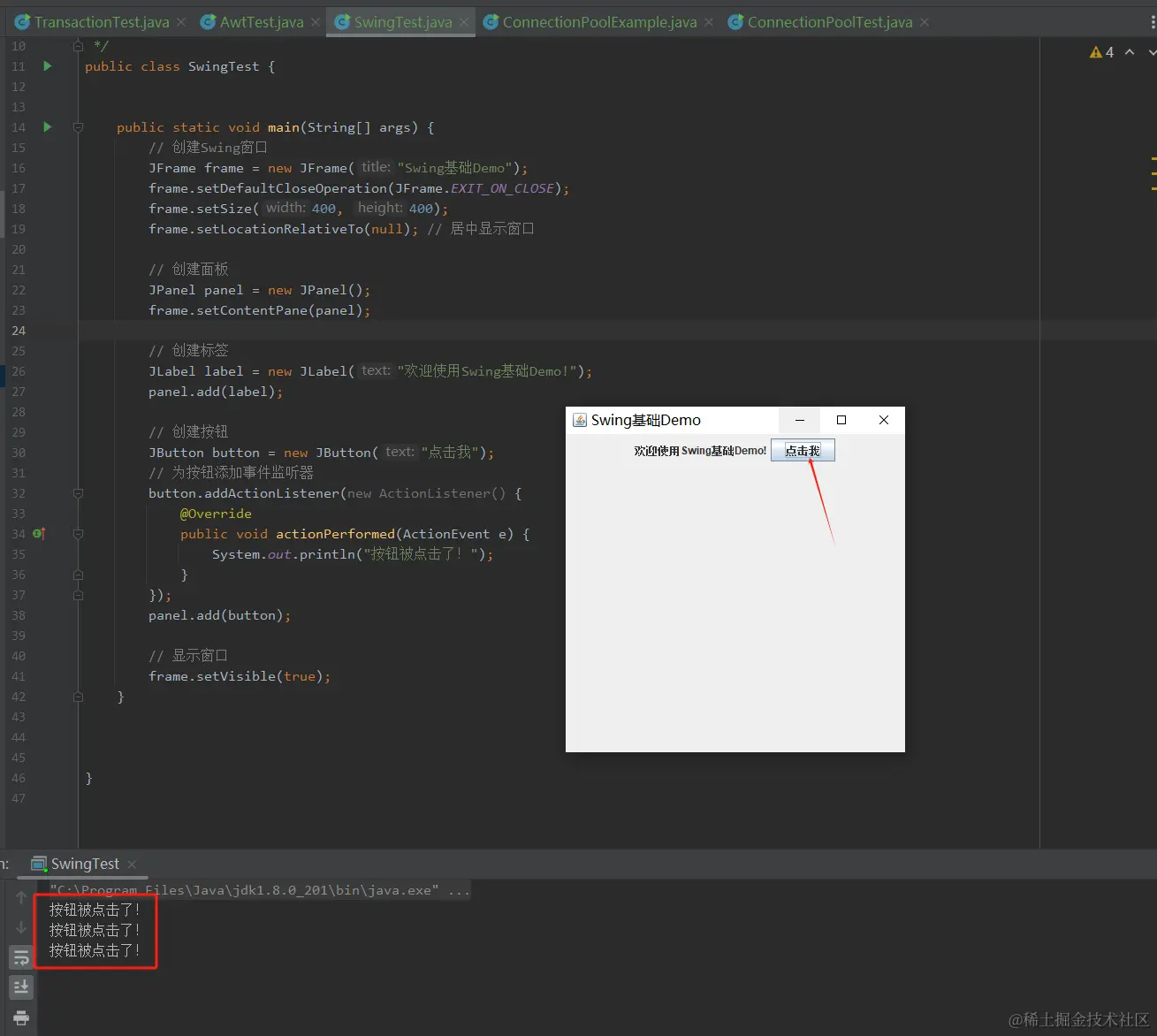Click the yellow warning stripe marks in the error stripe

pos(1153,174)
